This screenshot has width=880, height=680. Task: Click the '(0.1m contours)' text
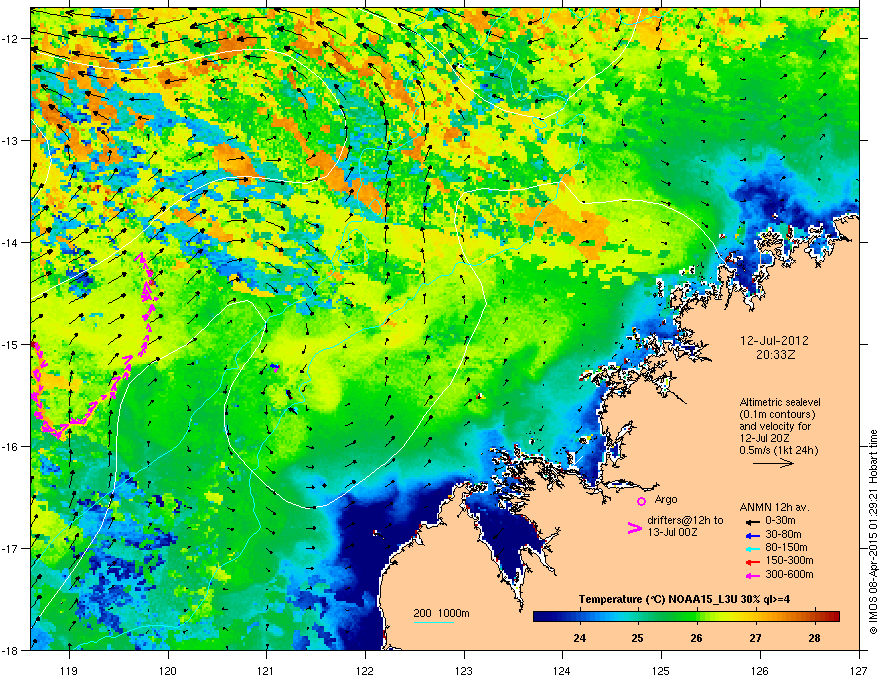(x=777, y=414)
